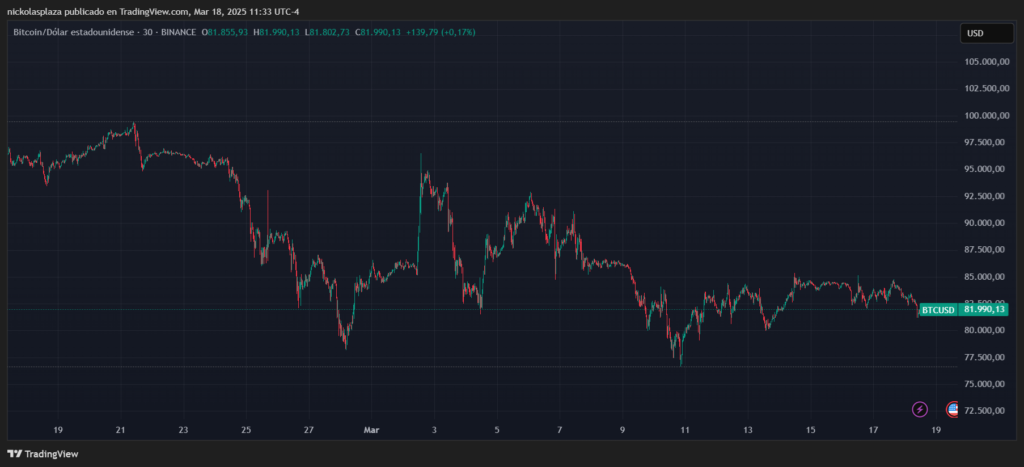Click the purple lightning bolt event icon
1024x467 pixels.
click(920, 409)
